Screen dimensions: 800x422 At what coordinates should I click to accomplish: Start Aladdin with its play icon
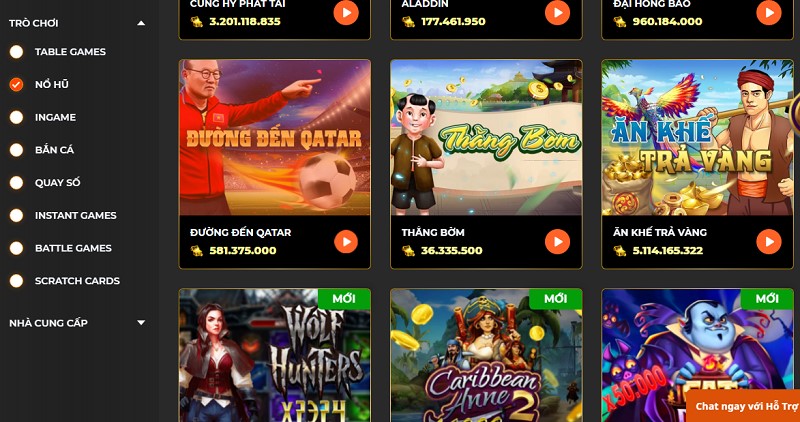(557, 13)
